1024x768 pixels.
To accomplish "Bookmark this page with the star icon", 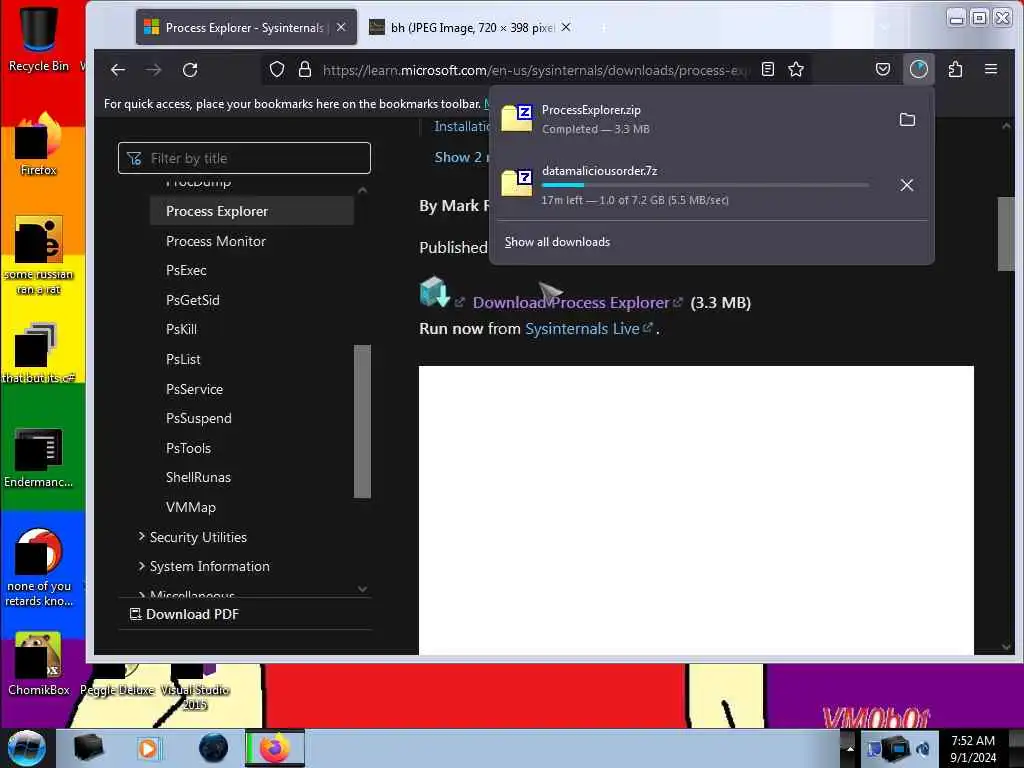I will pos(795,69).
